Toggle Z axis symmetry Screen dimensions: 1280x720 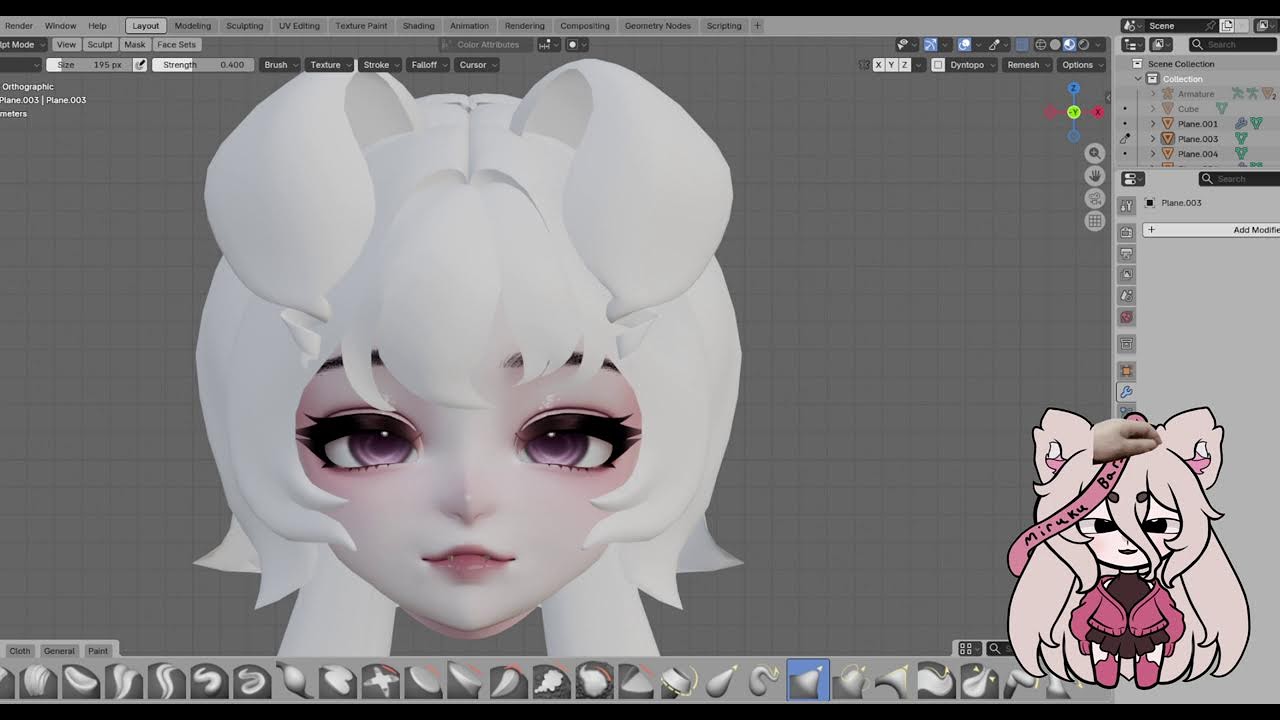coord(905,65)
